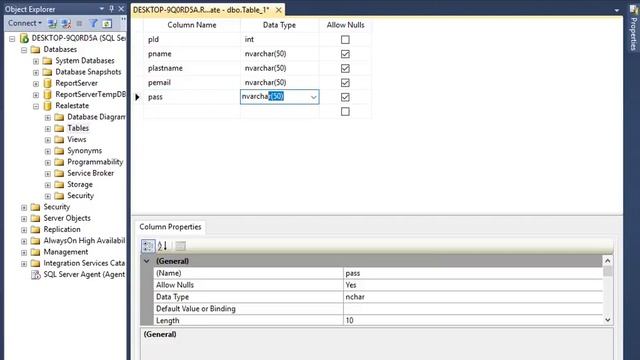Select the ReportServerTempDB database icon

pos(47,94)
